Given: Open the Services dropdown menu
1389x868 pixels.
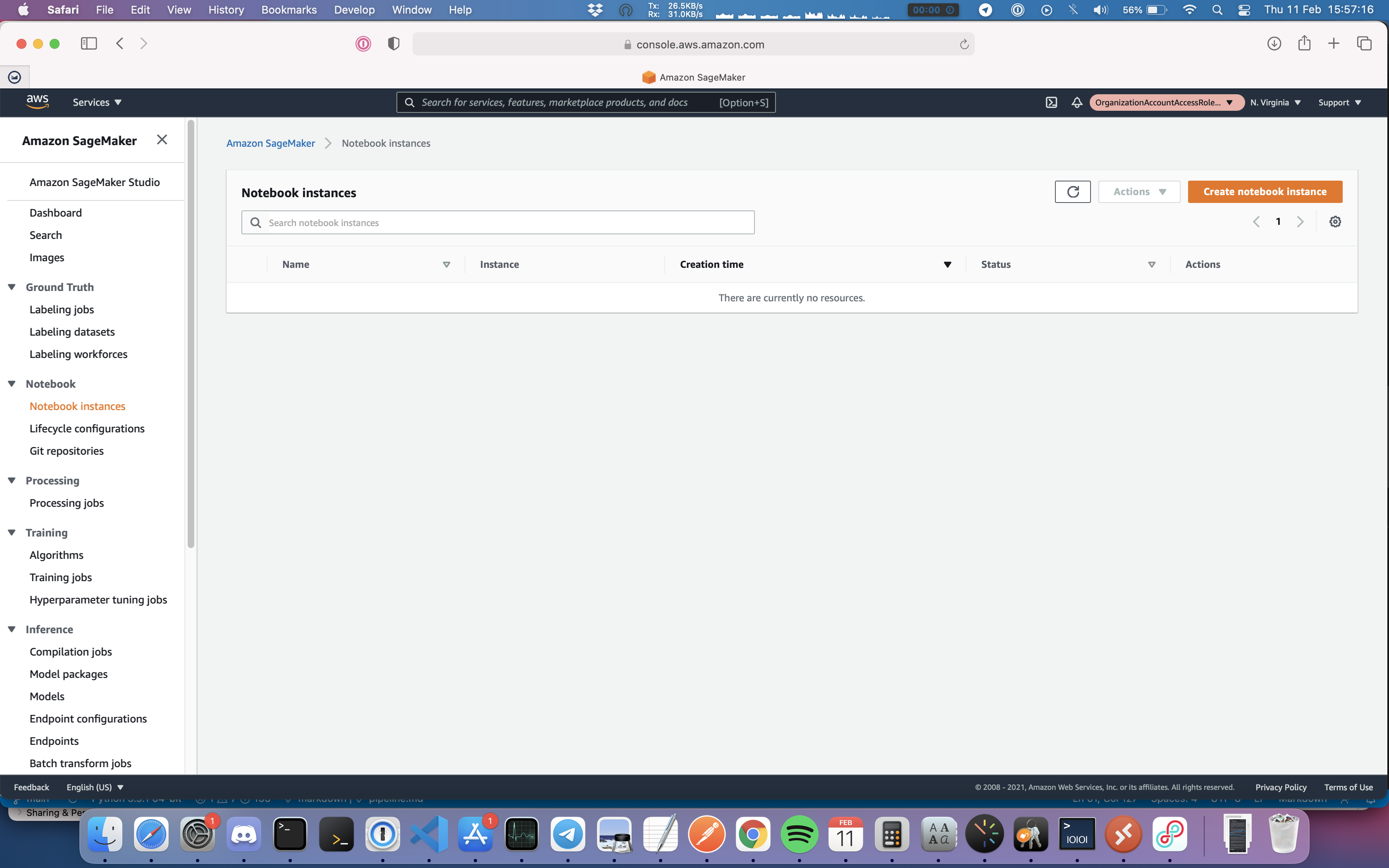Looking at the screenshot, I should [x=97, y=103].
